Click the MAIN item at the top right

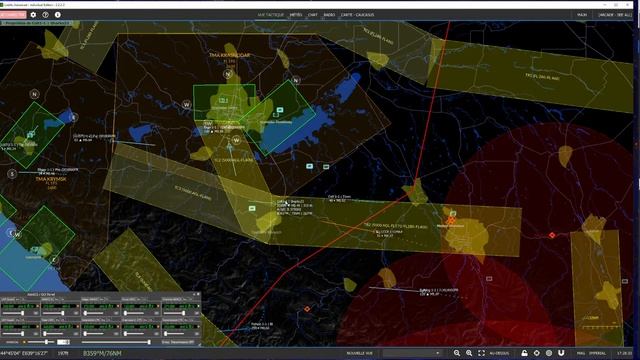click(582, 15)
